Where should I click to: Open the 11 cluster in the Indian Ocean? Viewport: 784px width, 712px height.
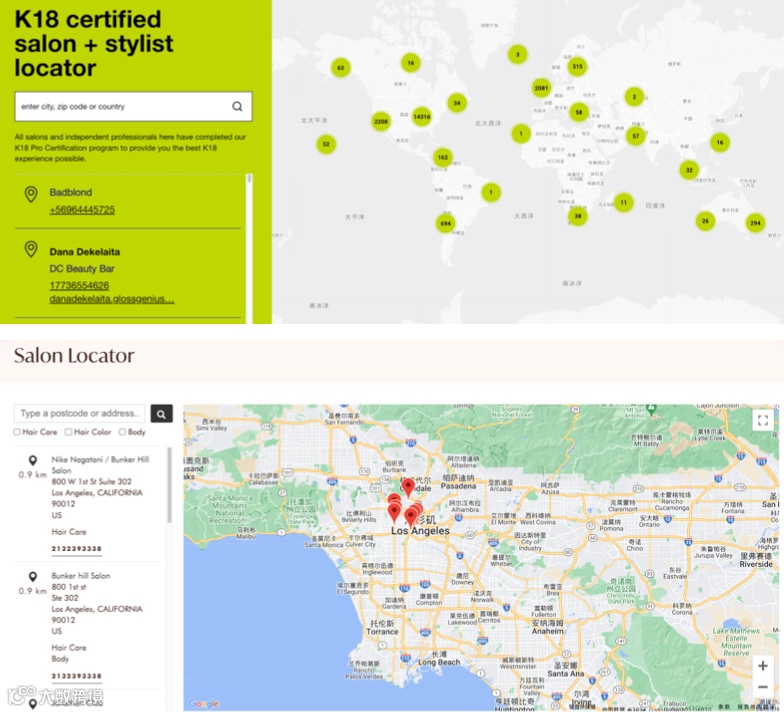624,202
